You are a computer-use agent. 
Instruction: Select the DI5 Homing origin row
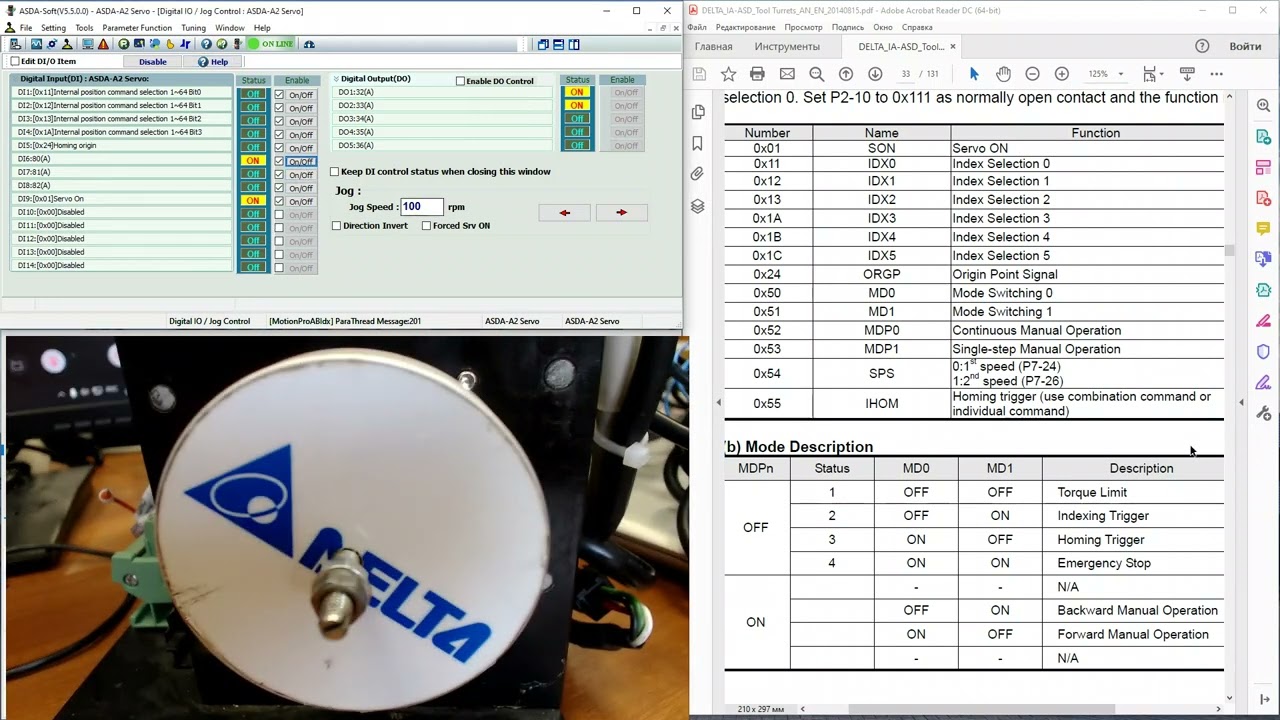coord(122,146)
